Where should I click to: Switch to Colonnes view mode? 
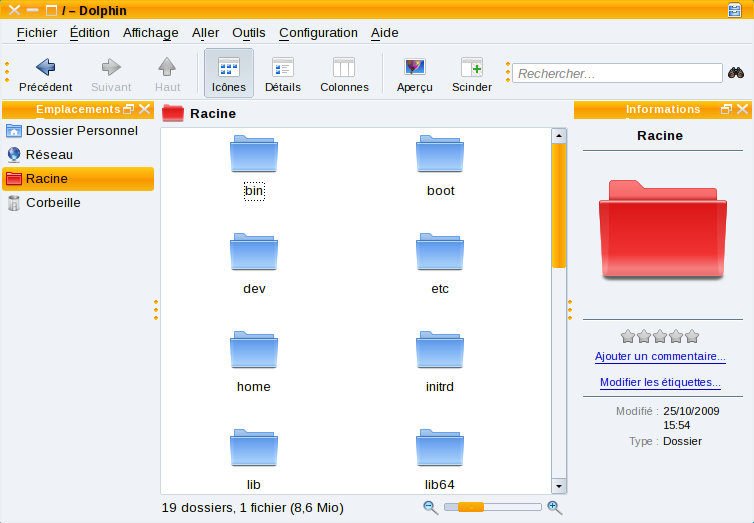344,75
